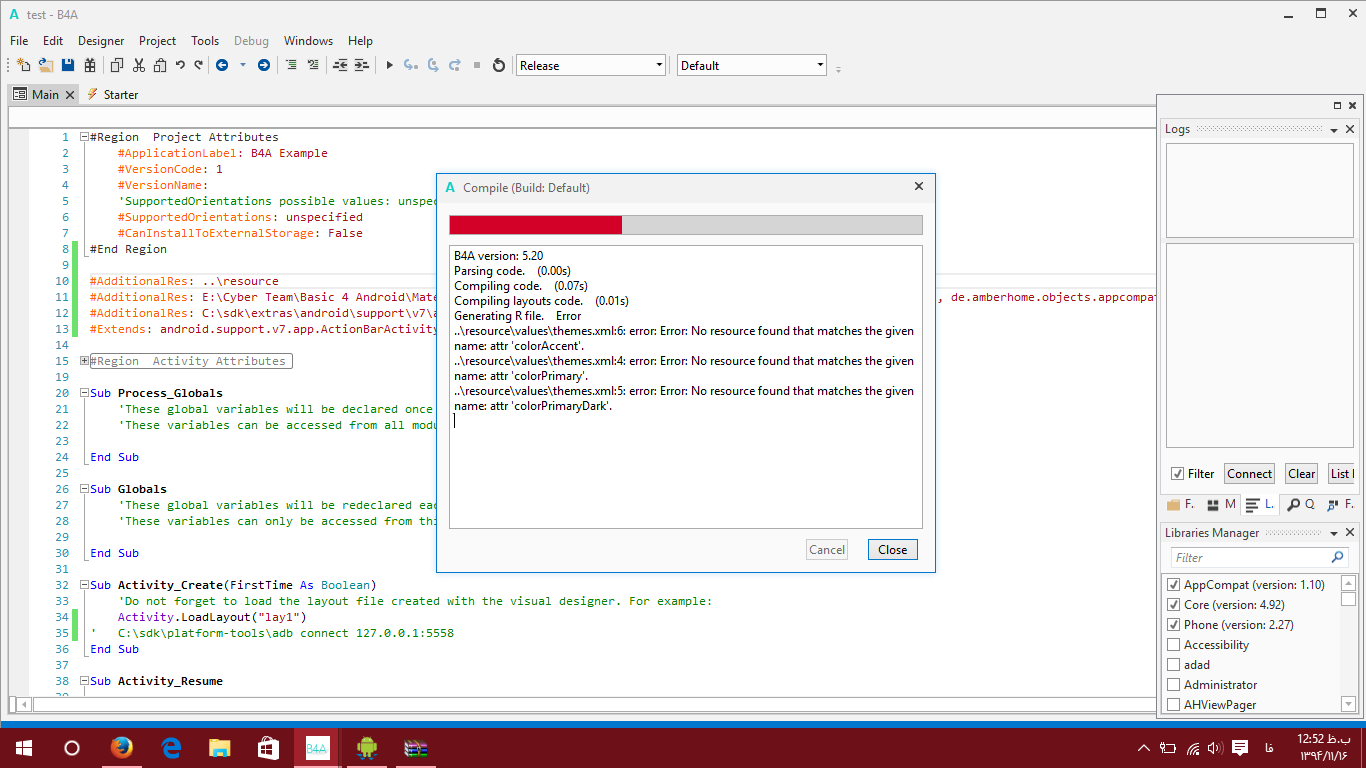Expand the Activity Attributes region

[x=85, y=361]
